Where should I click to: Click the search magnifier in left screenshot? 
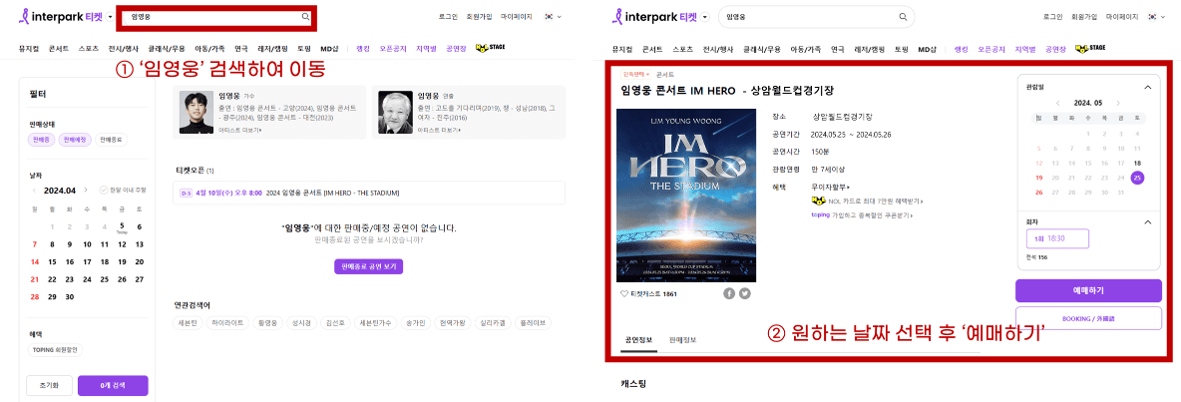click(x=305, y=16)
